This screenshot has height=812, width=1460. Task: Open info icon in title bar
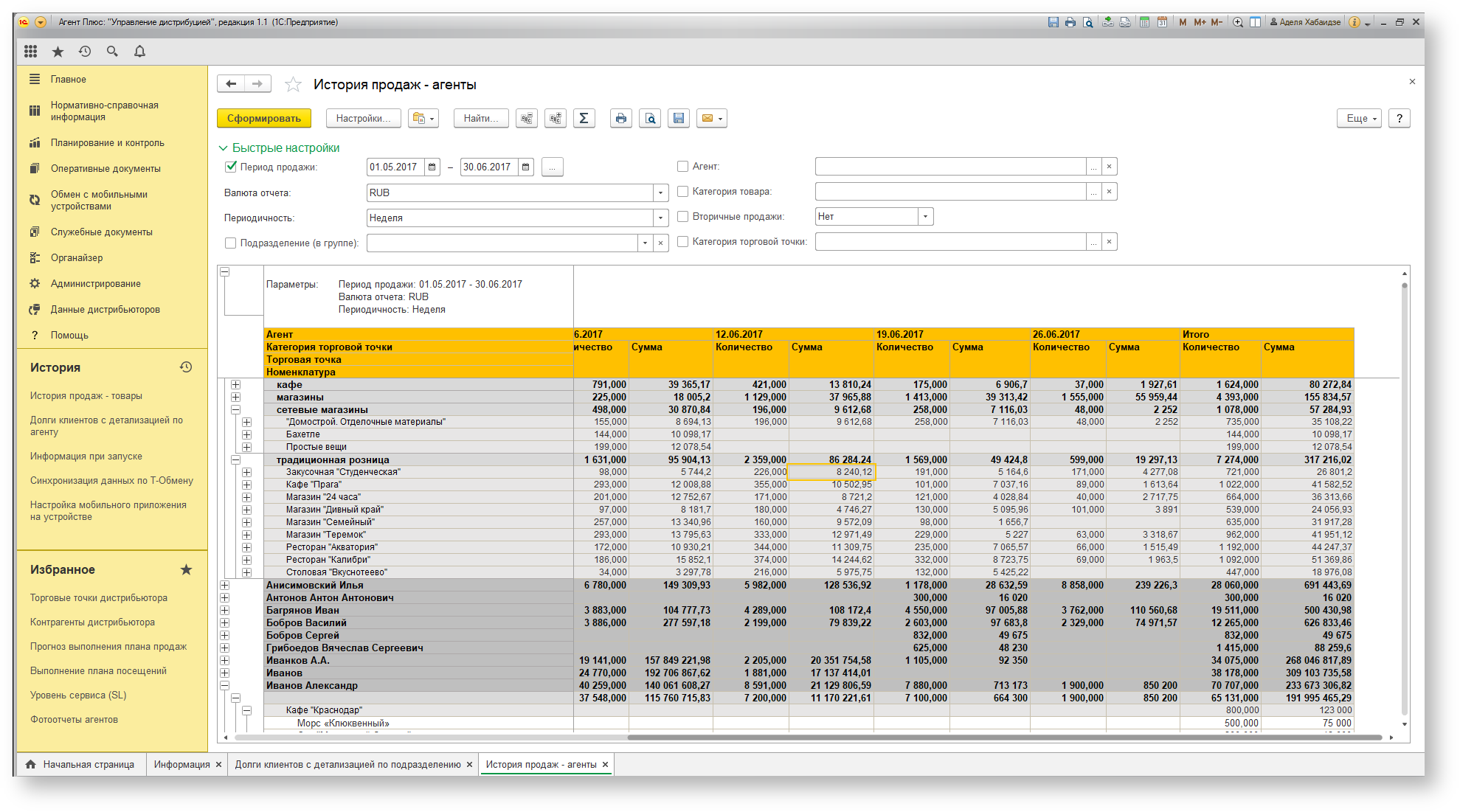(x=1355, y=22)
